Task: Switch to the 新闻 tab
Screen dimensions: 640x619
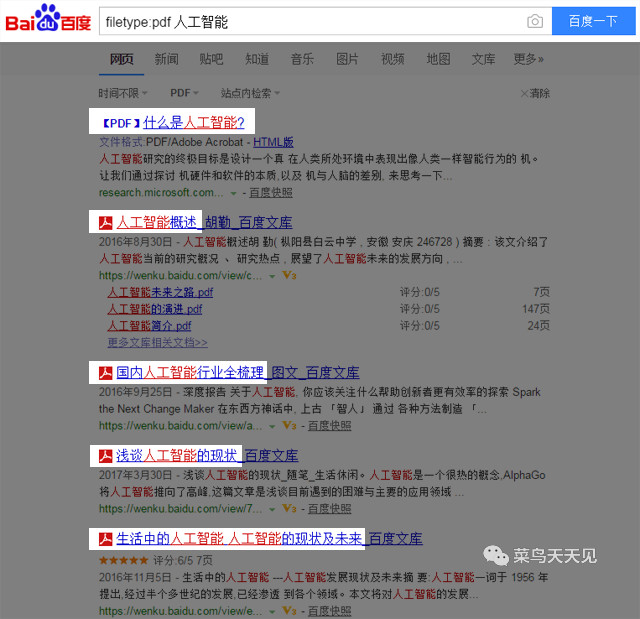Action: [x=166, y=59]
